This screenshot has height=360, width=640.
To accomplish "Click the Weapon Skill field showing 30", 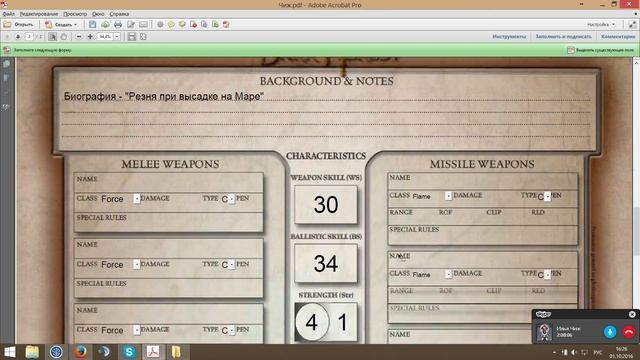I will [x=326, y=204].
